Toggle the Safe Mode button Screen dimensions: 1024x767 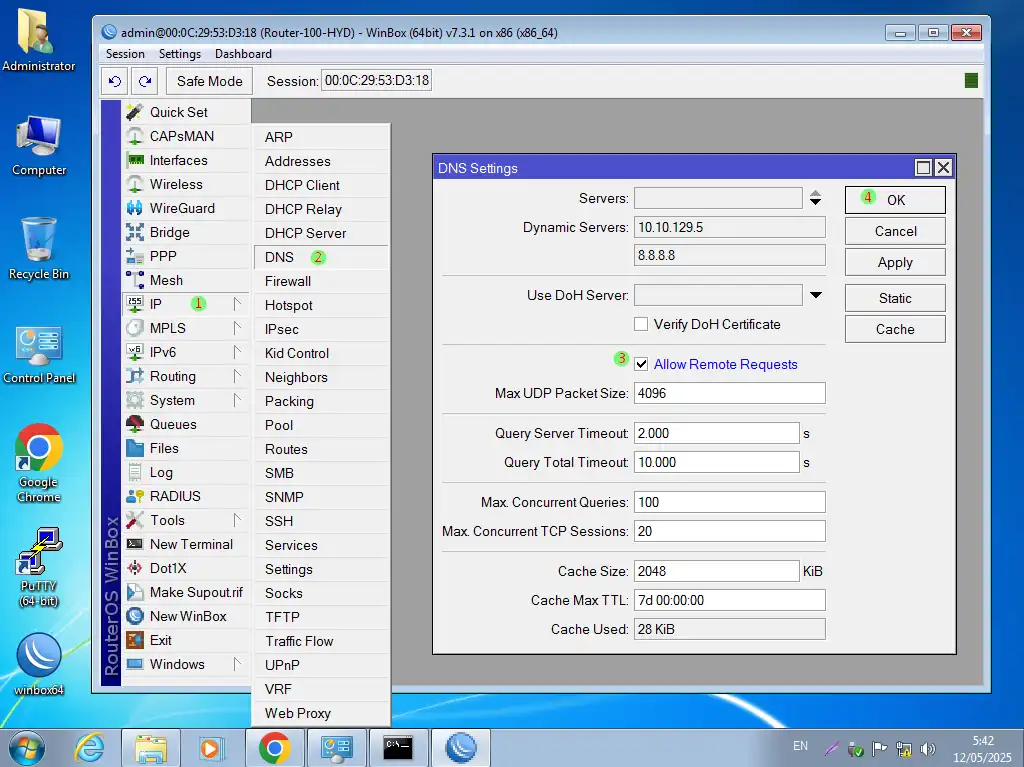click(210, 81)
